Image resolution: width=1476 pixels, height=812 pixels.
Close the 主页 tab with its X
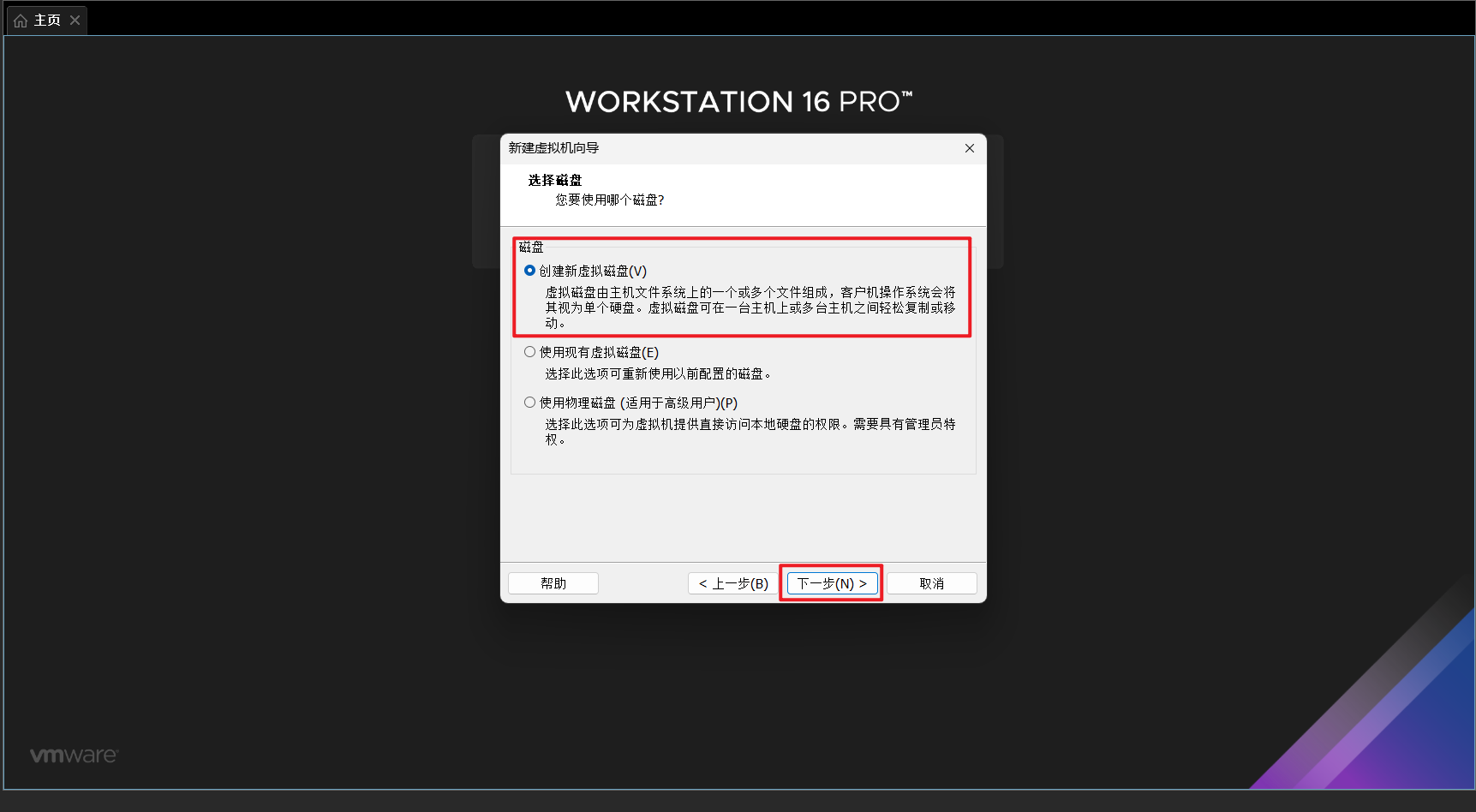[75, 21]
